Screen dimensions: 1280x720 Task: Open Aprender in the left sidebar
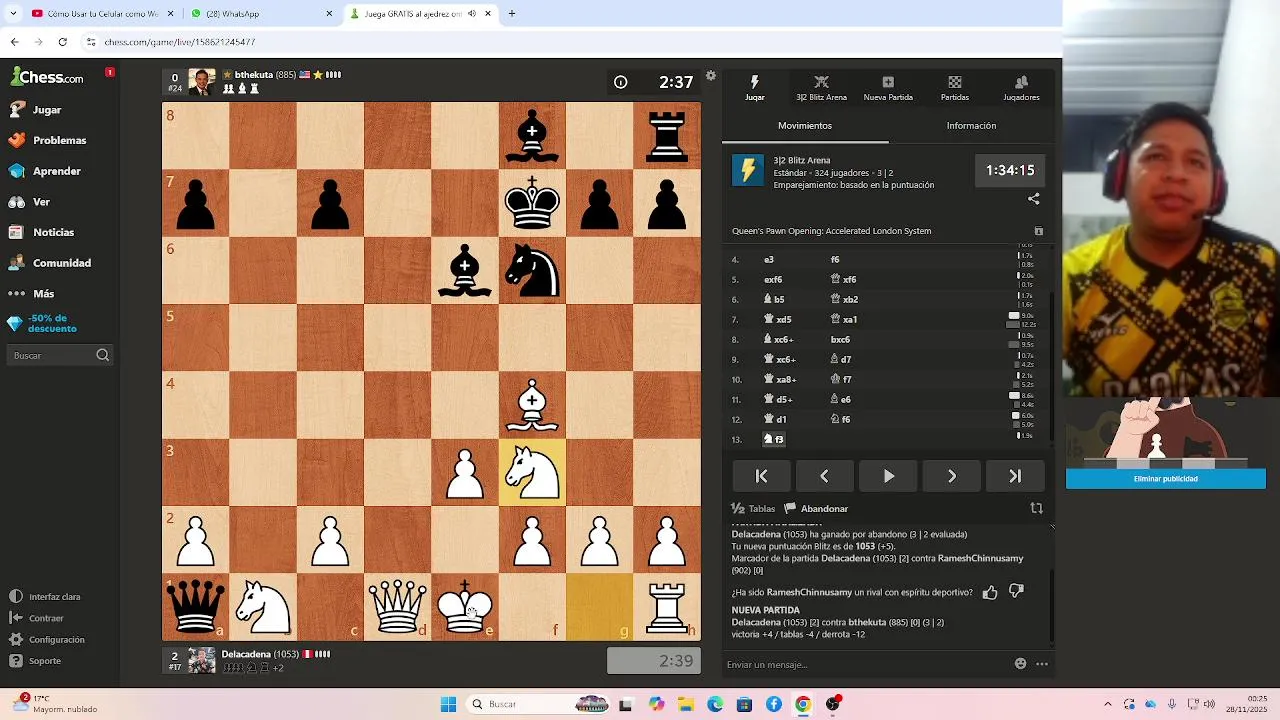[x=45, y=171]
